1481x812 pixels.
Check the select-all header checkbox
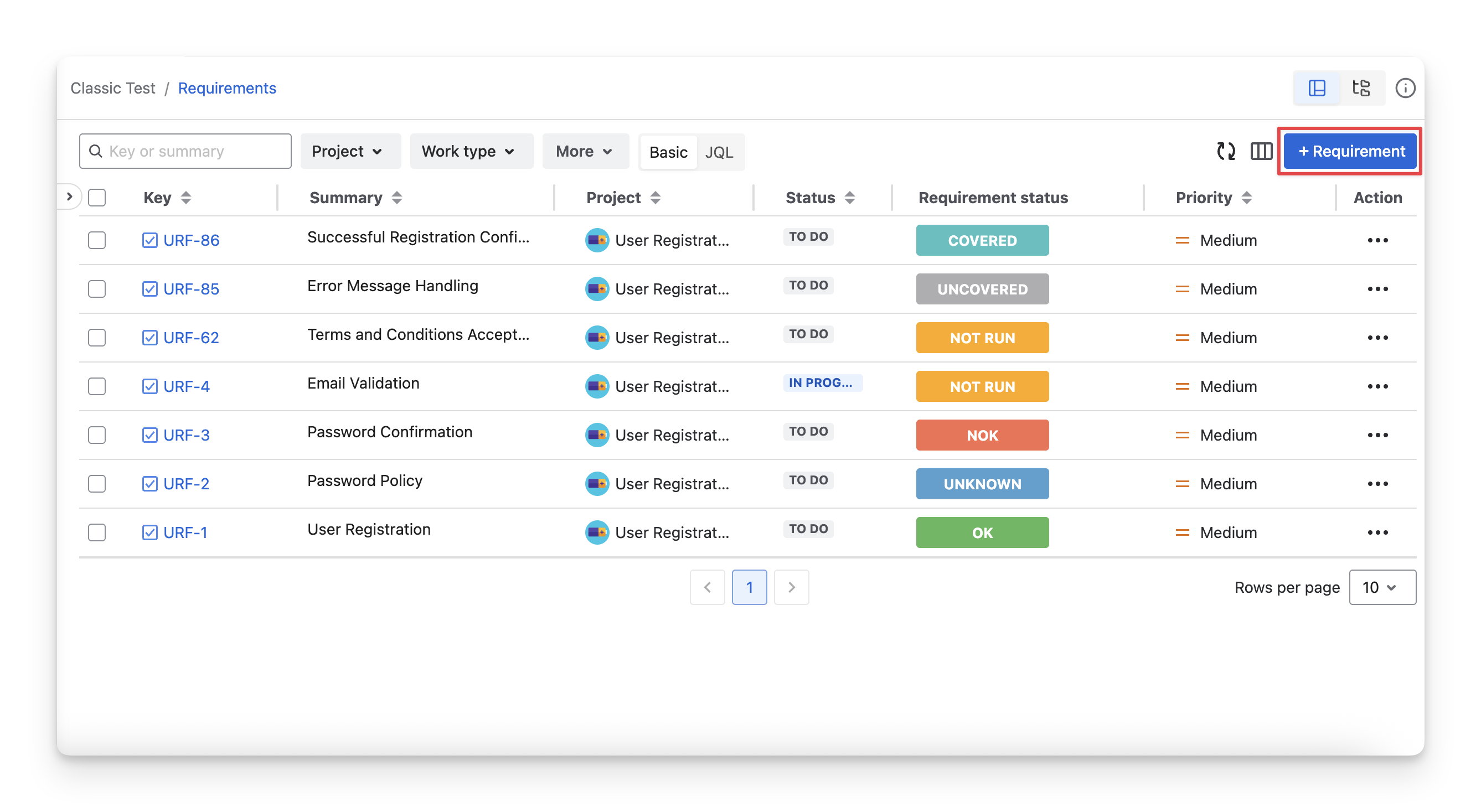click(x=96, y=198)
